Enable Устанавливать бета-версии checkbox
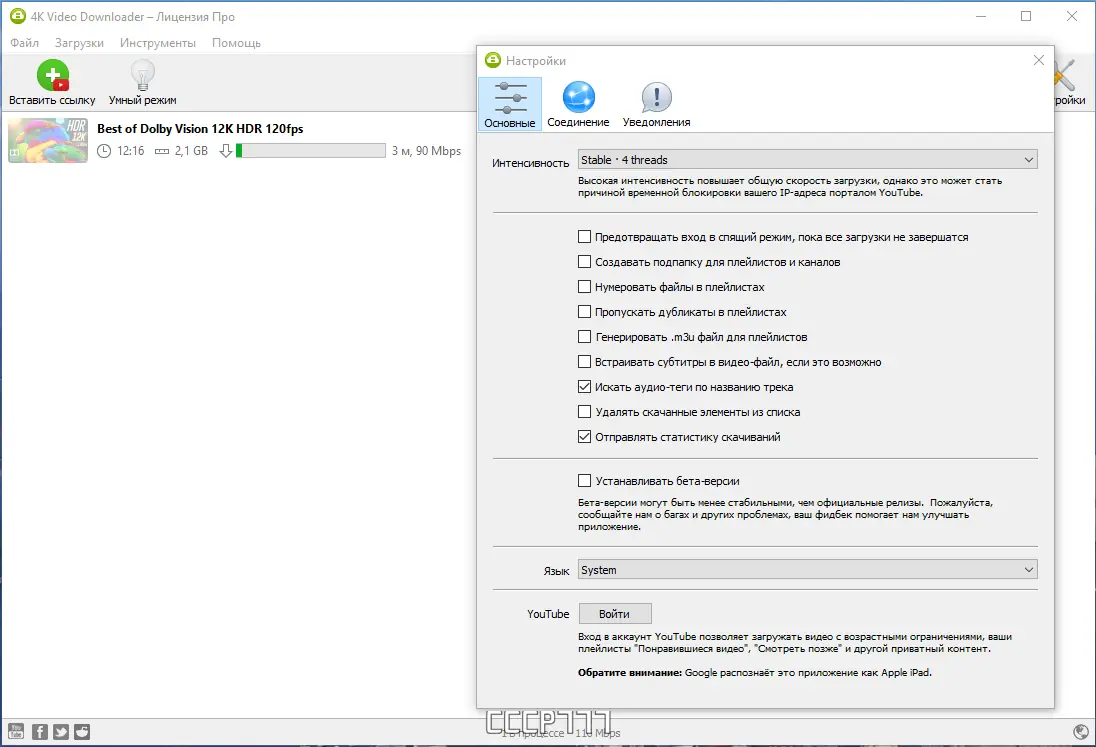This screenshot has height=747, width=1096. [x=584, y=481]
